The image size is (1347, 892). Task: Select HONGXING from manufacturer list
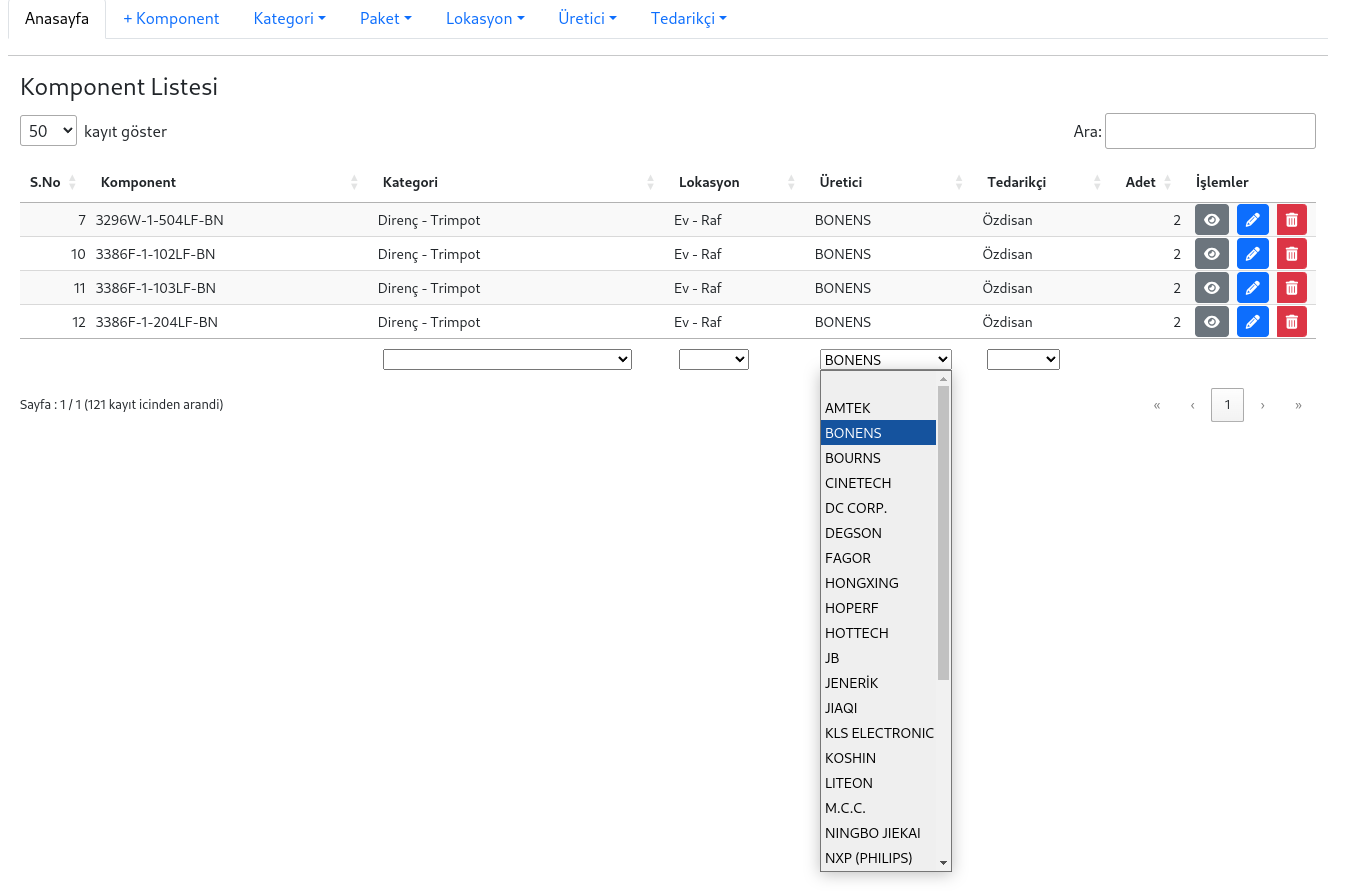pyautogui.click(x=878, y=583)
